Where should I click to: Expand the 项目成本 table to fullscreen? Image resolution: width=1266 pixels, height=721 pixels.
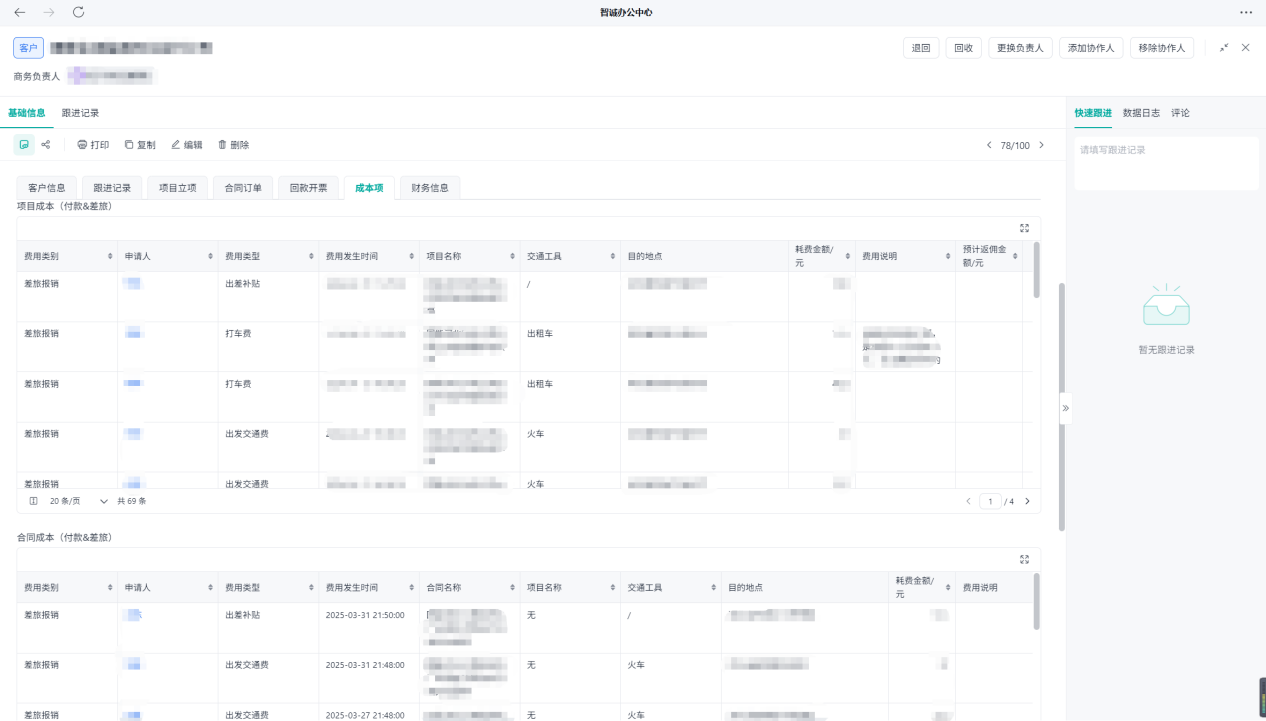click(1024, 228)
